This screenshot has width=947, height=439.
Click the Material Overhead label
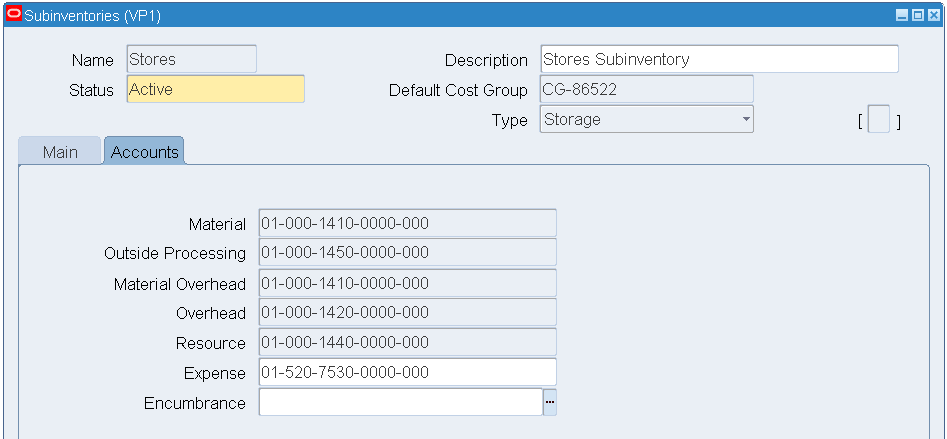click(x=180, y=284)
